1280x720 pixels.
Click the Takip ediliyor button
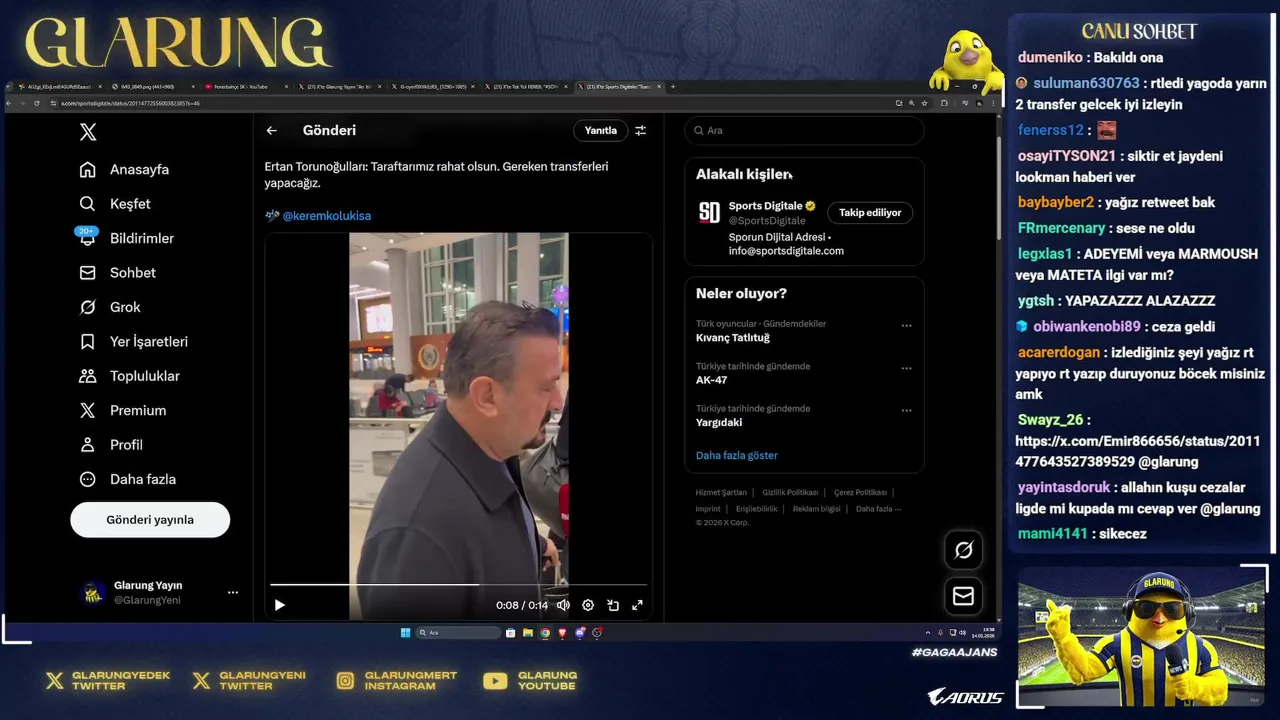[x=870, y=213]
